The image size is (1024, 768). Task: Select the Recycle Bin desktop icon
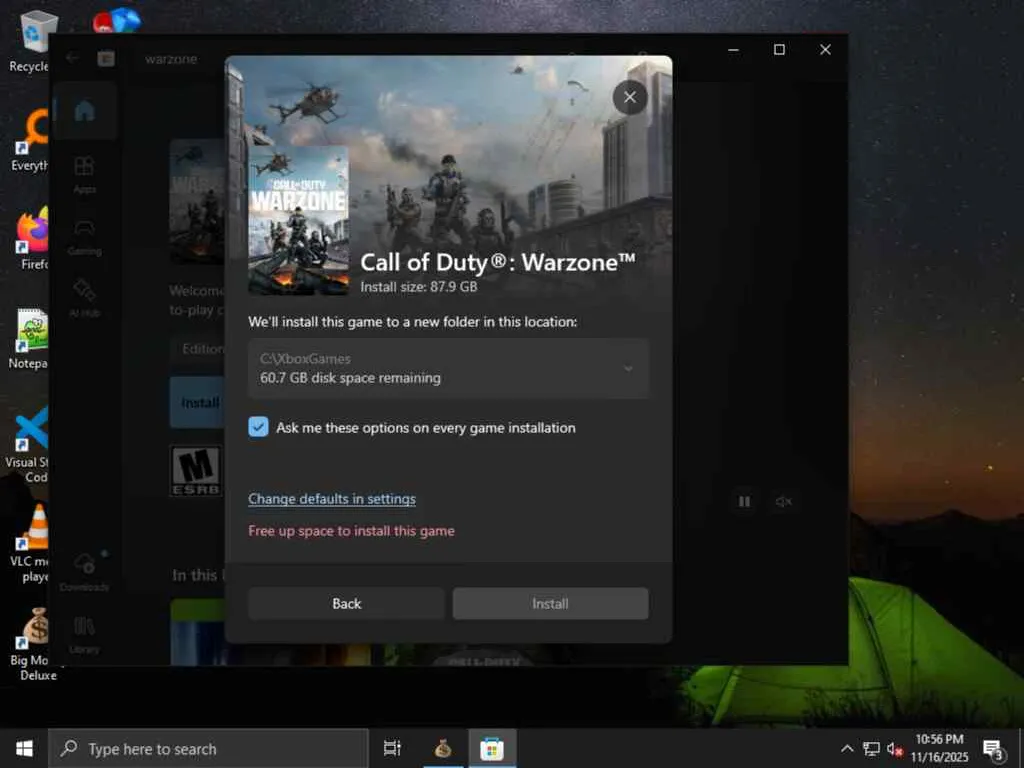(30, 41)
